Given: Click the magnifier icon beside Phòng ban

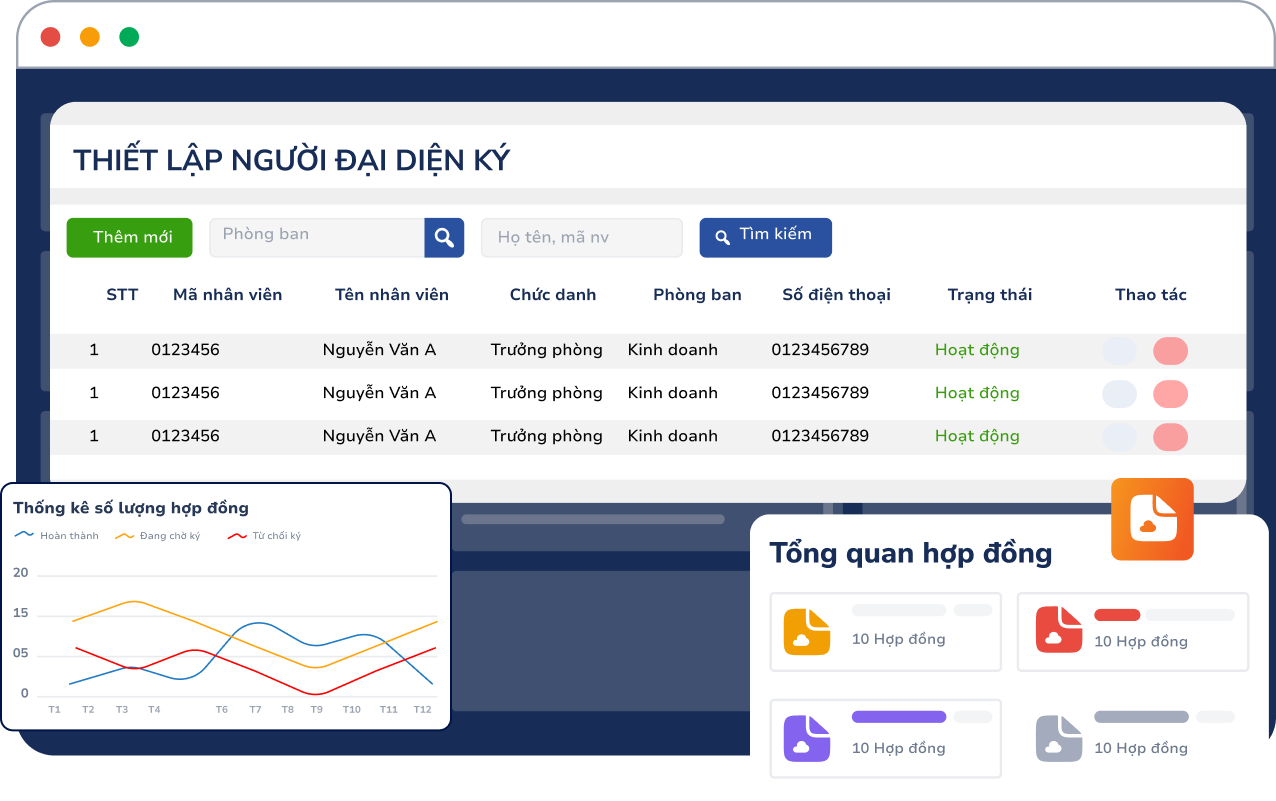Looking at the screenshot, I should (444, 238).
